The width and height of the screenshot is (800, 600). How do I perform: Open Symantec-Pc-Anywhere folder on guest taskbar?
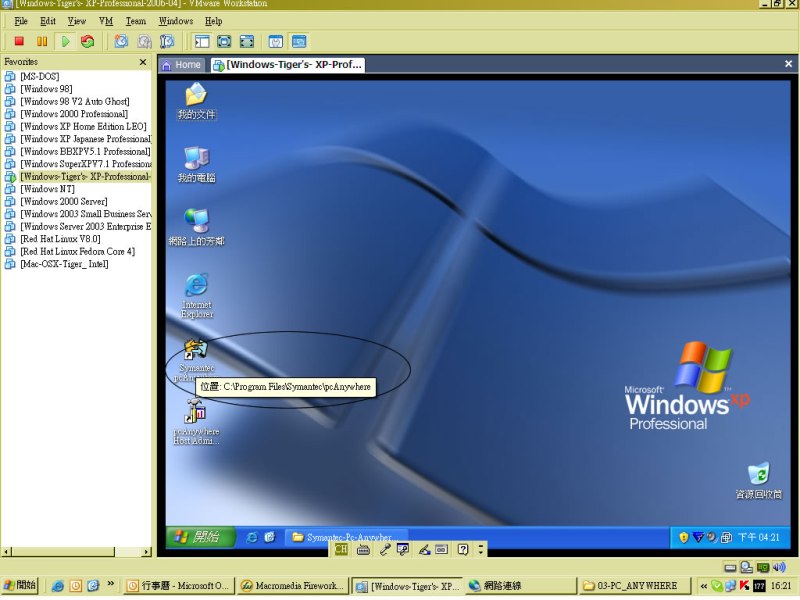(347, 537)
